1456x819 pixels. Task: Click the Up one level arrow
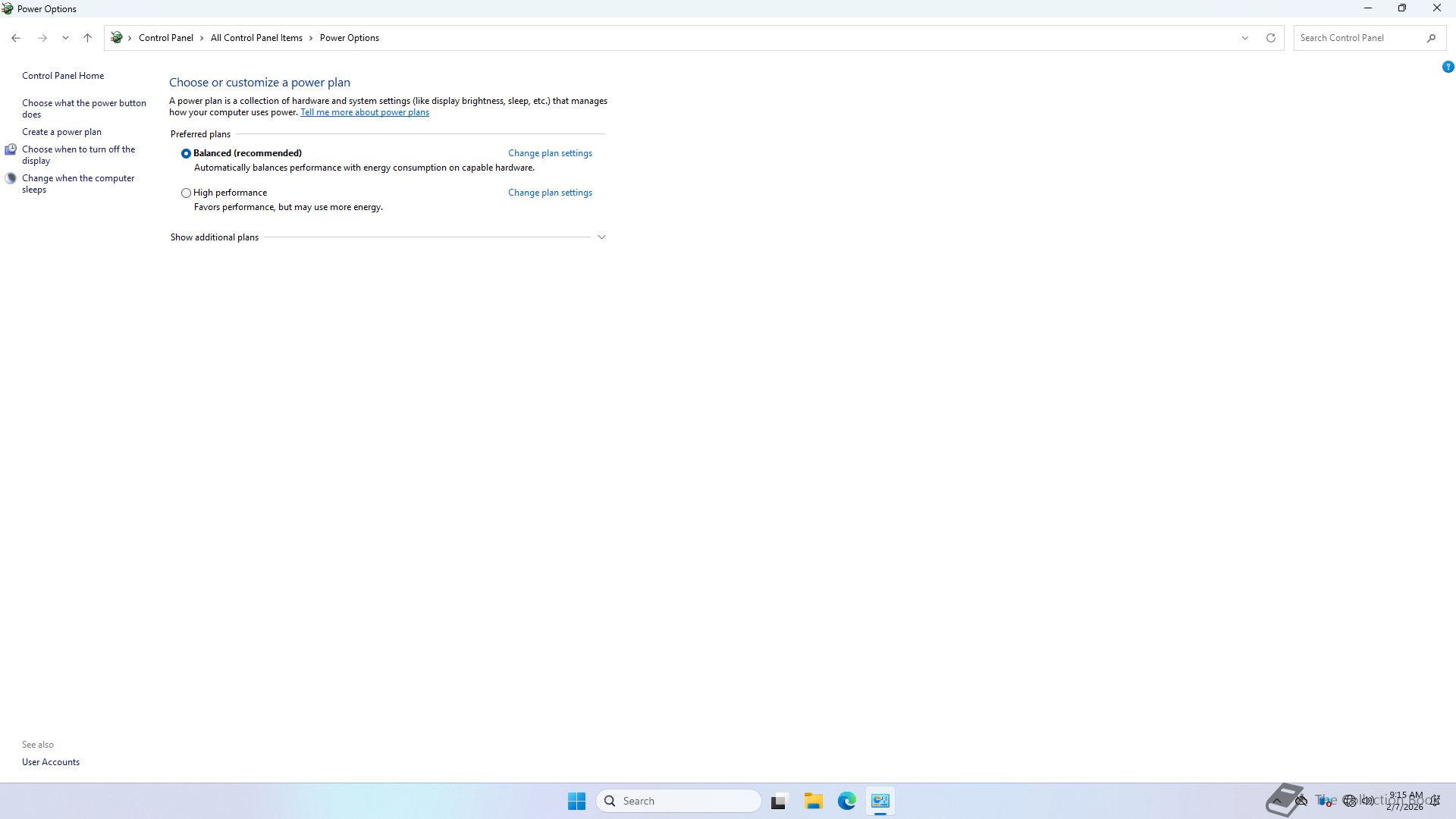[x=87, y=38]
